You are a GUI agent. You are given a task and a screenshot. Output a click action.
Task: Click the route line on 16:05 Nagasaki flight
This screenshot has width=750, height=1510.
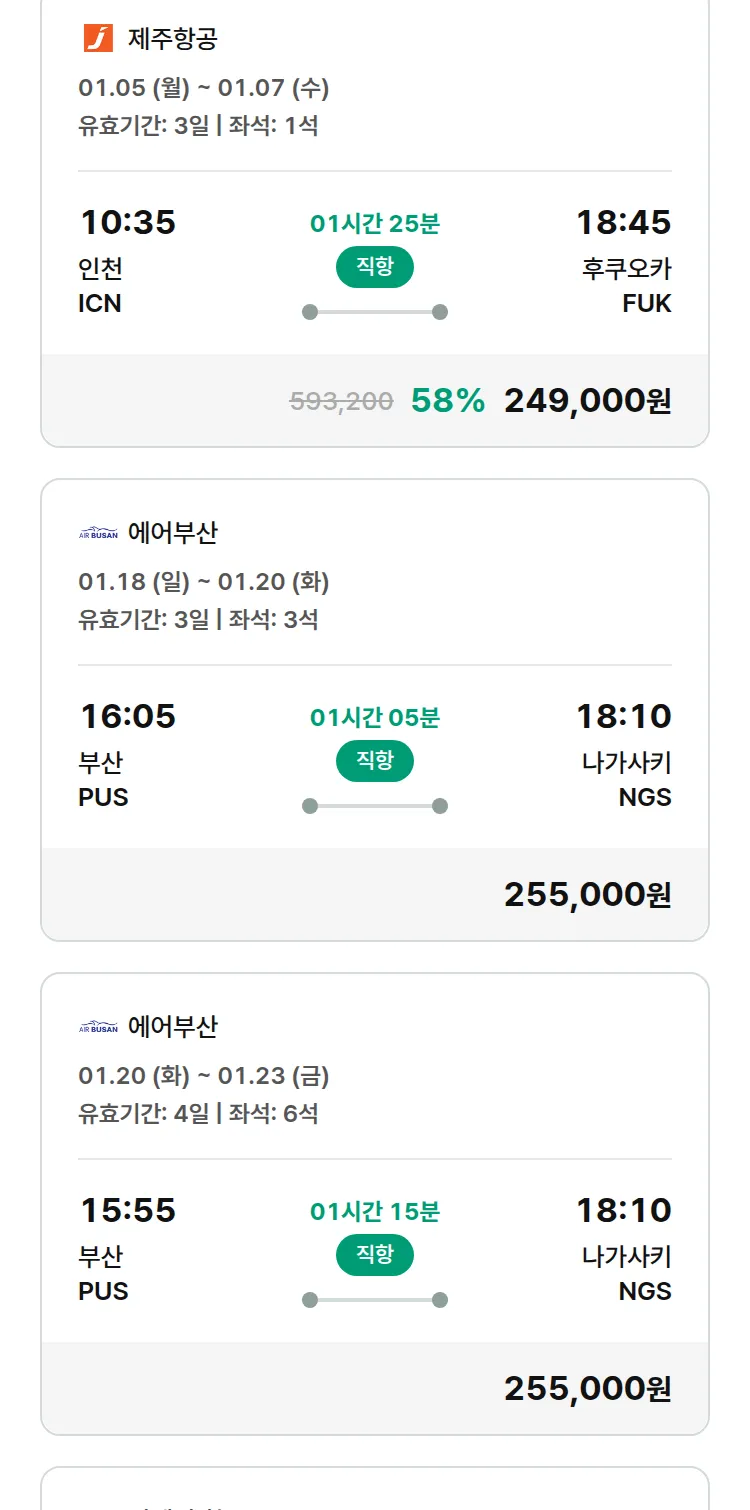pos(374,806)
